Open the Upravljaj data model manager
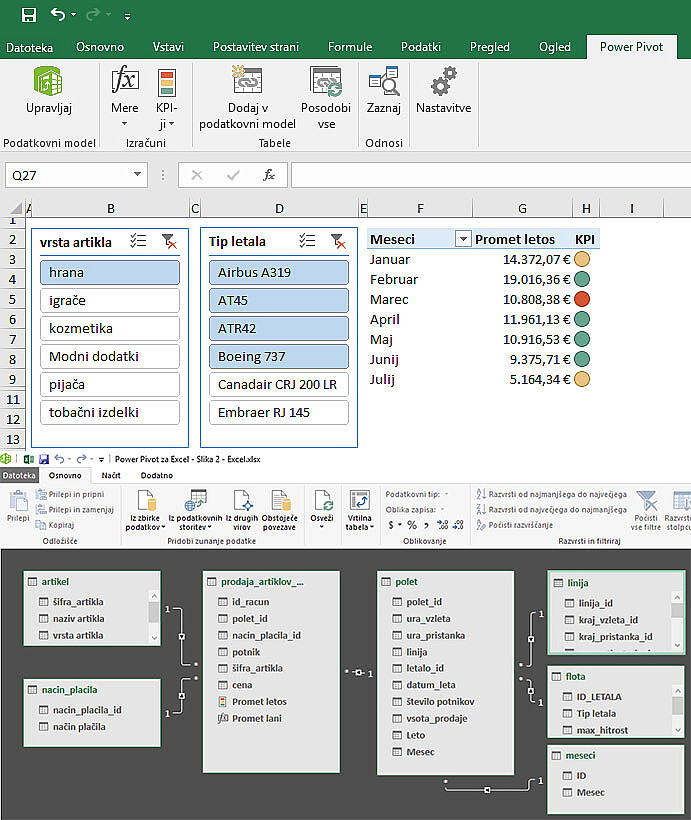This screenshot has width=691, height=820. (49, 90)
